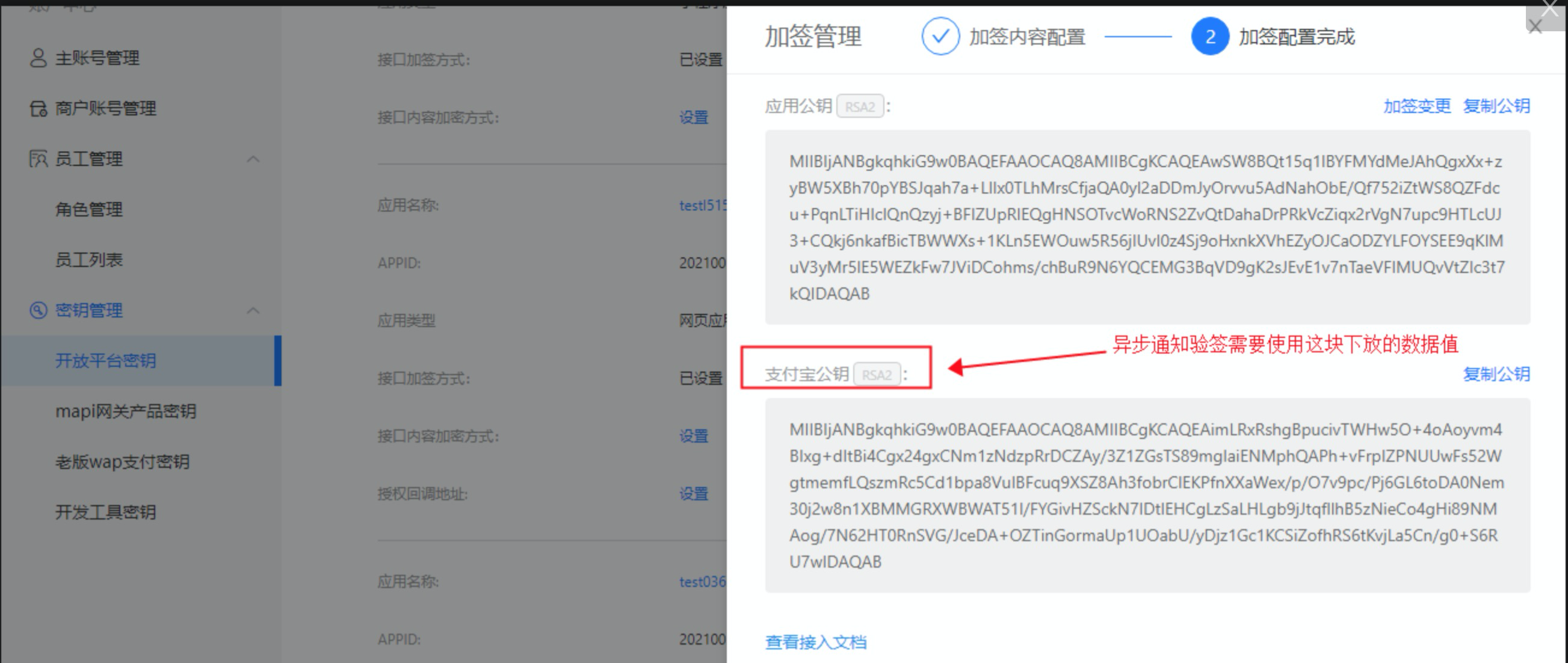Collapse the 员工管理 menu chevron
The image size is (1568, 663).
pos(253,159)
